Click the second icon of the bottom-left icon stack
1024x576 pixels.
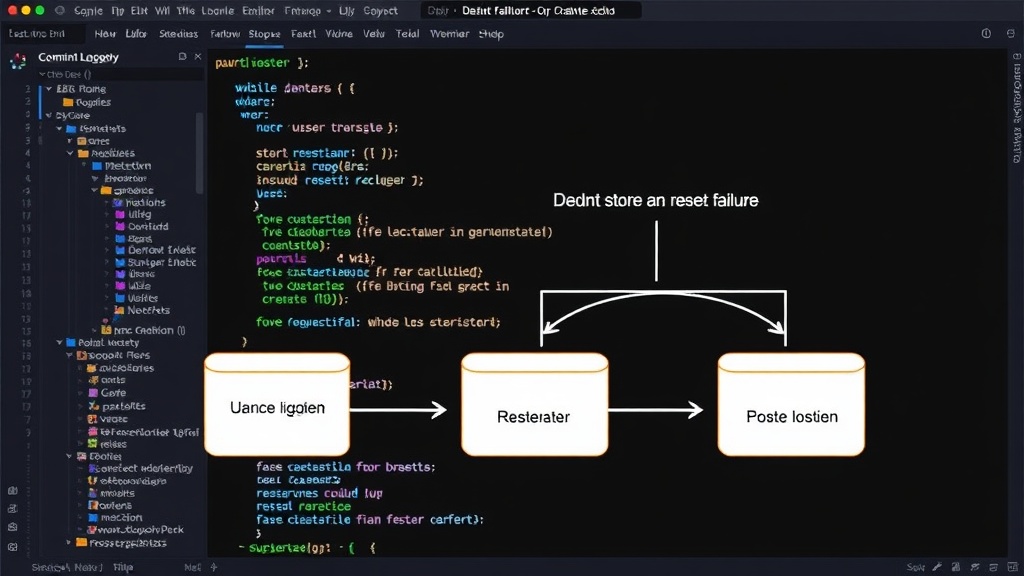12,509
